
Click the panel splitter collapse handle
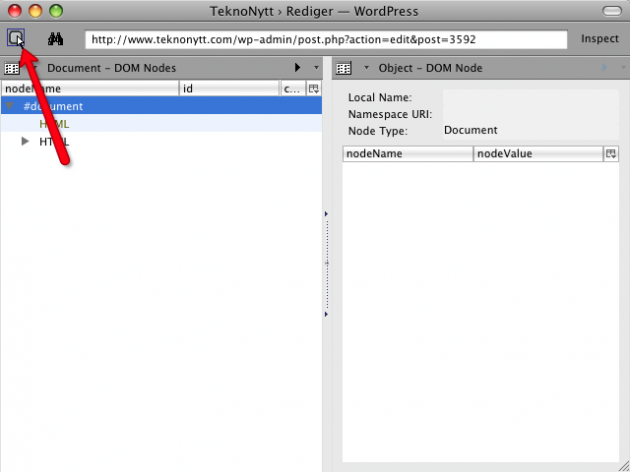(327, 263)
